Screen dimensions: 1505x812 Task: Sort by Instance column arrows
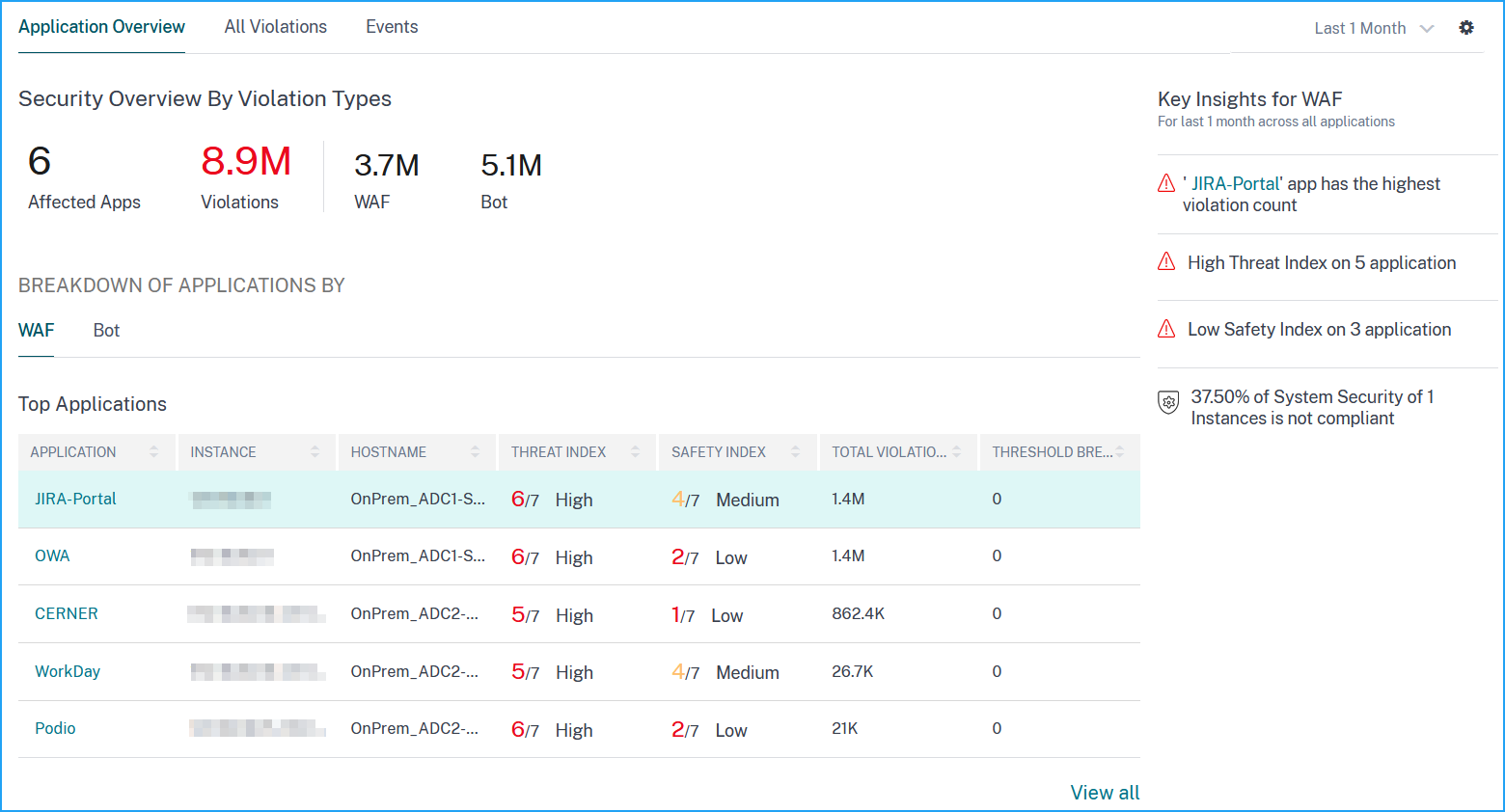(315, 451)
